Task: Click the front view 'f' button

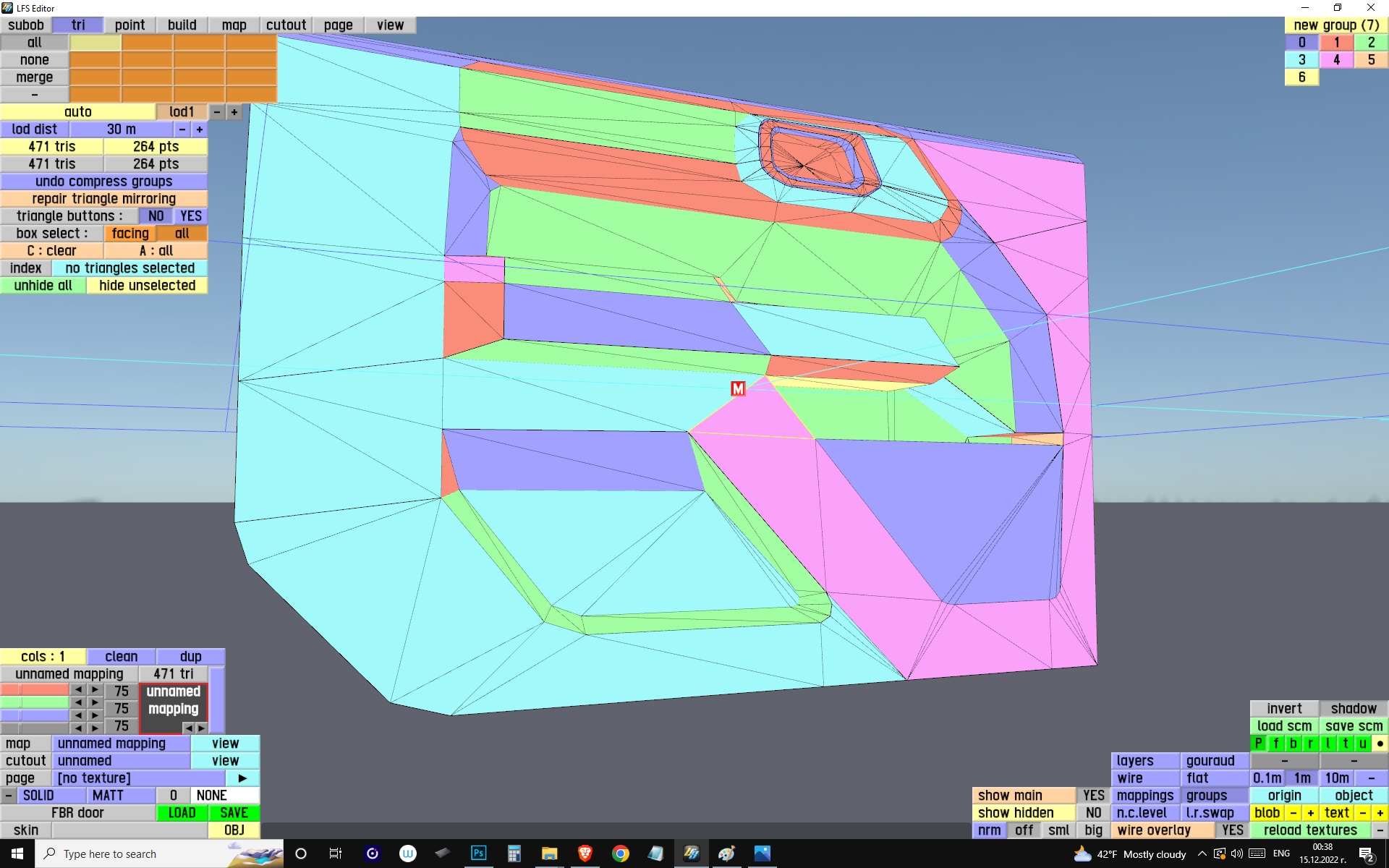Action: point(1275,743)
